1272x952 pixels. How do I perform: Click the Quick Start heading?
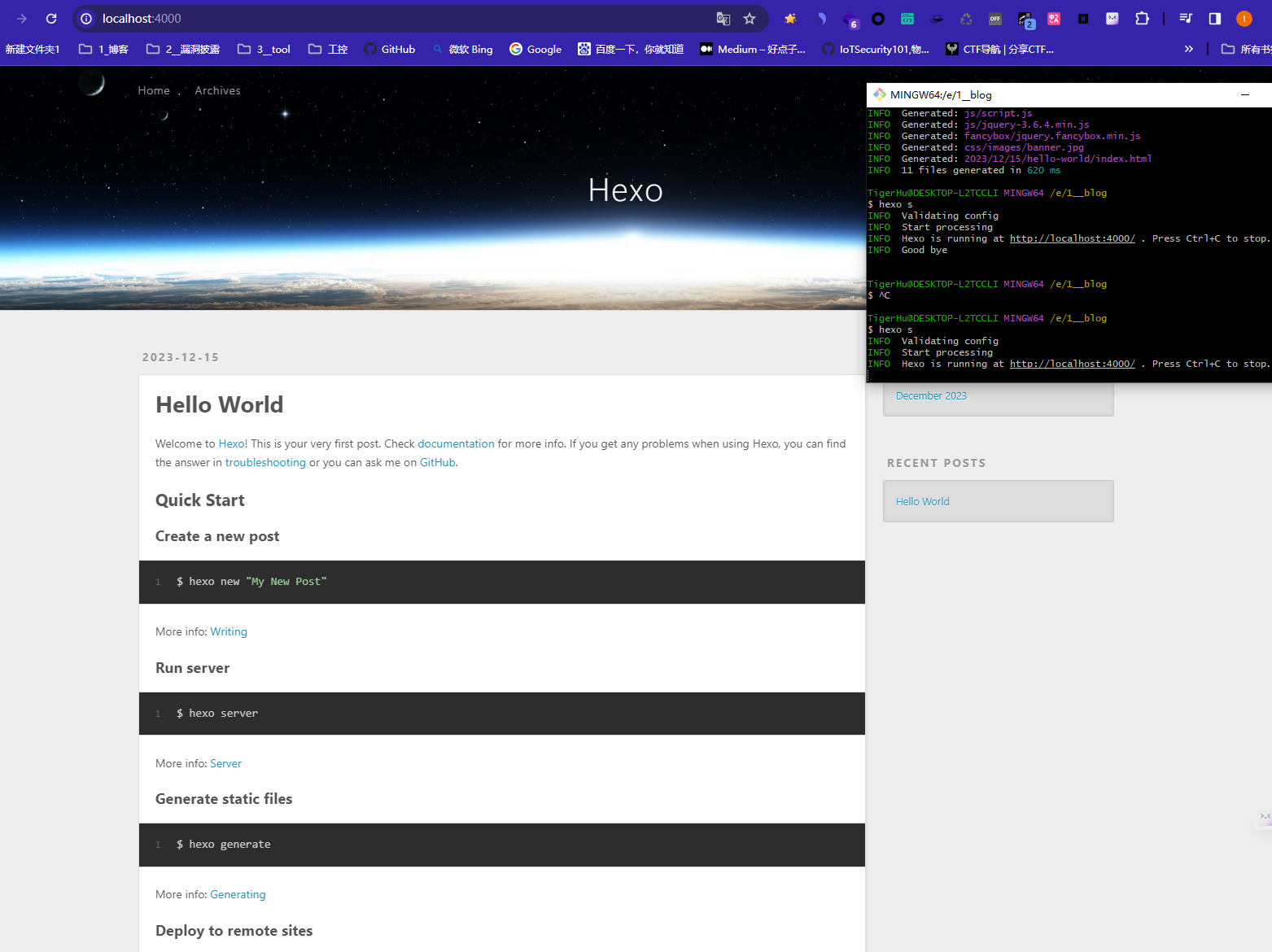tap(200, 500)
